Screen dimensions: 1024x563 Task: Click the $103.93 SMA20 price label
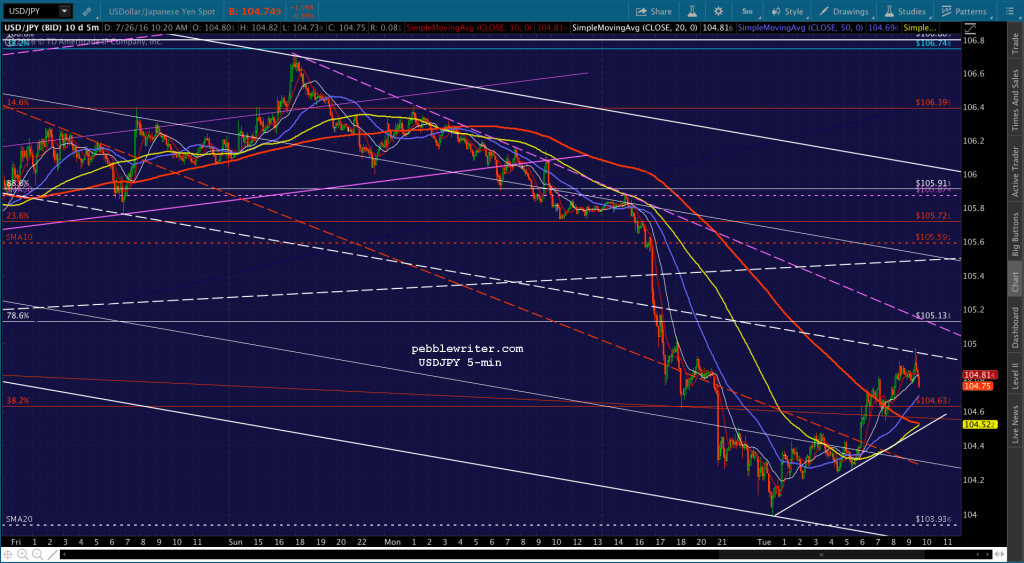[x=932, y=519]
